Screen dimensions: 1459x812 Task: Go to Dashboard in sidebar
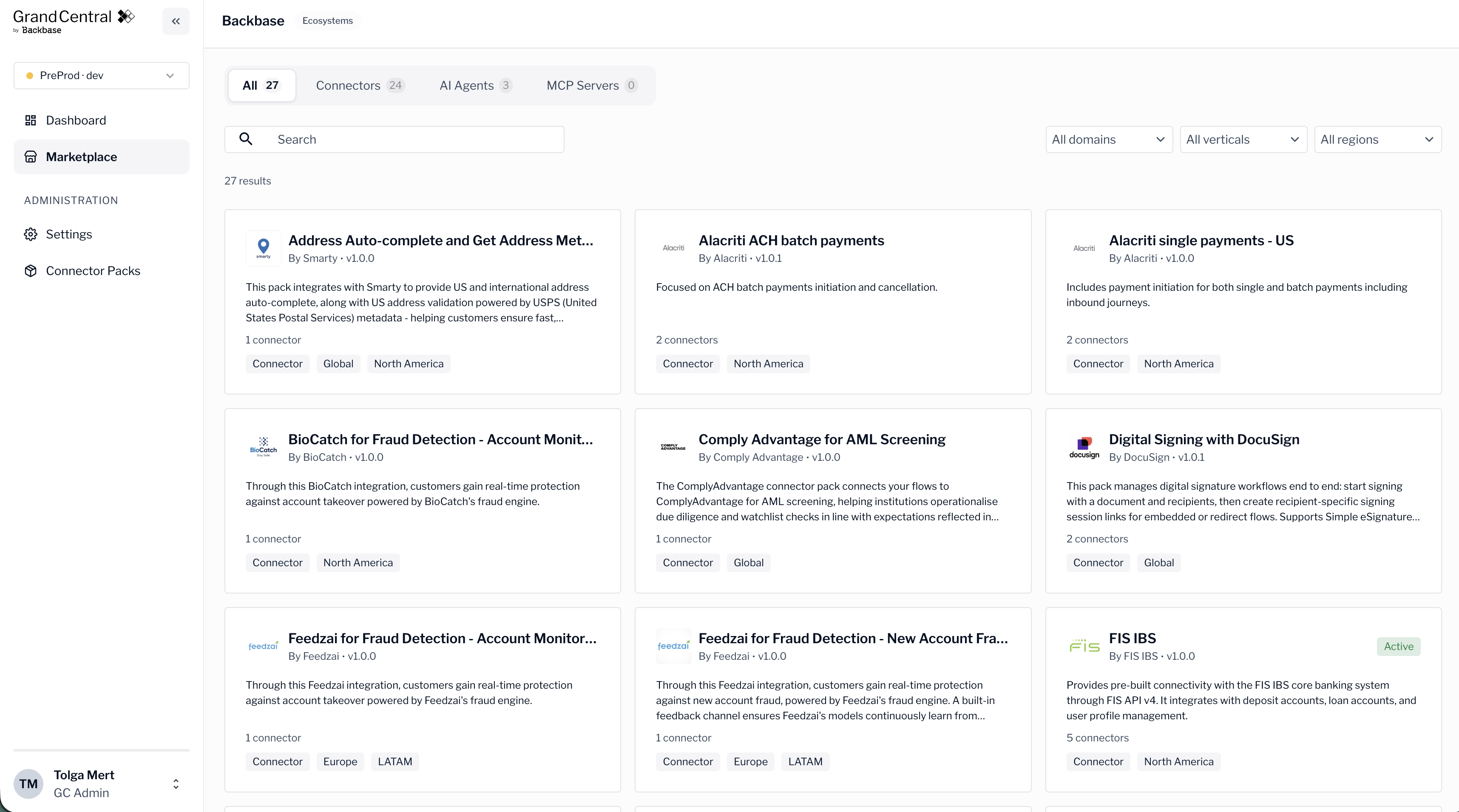click(x=101, y=120)
